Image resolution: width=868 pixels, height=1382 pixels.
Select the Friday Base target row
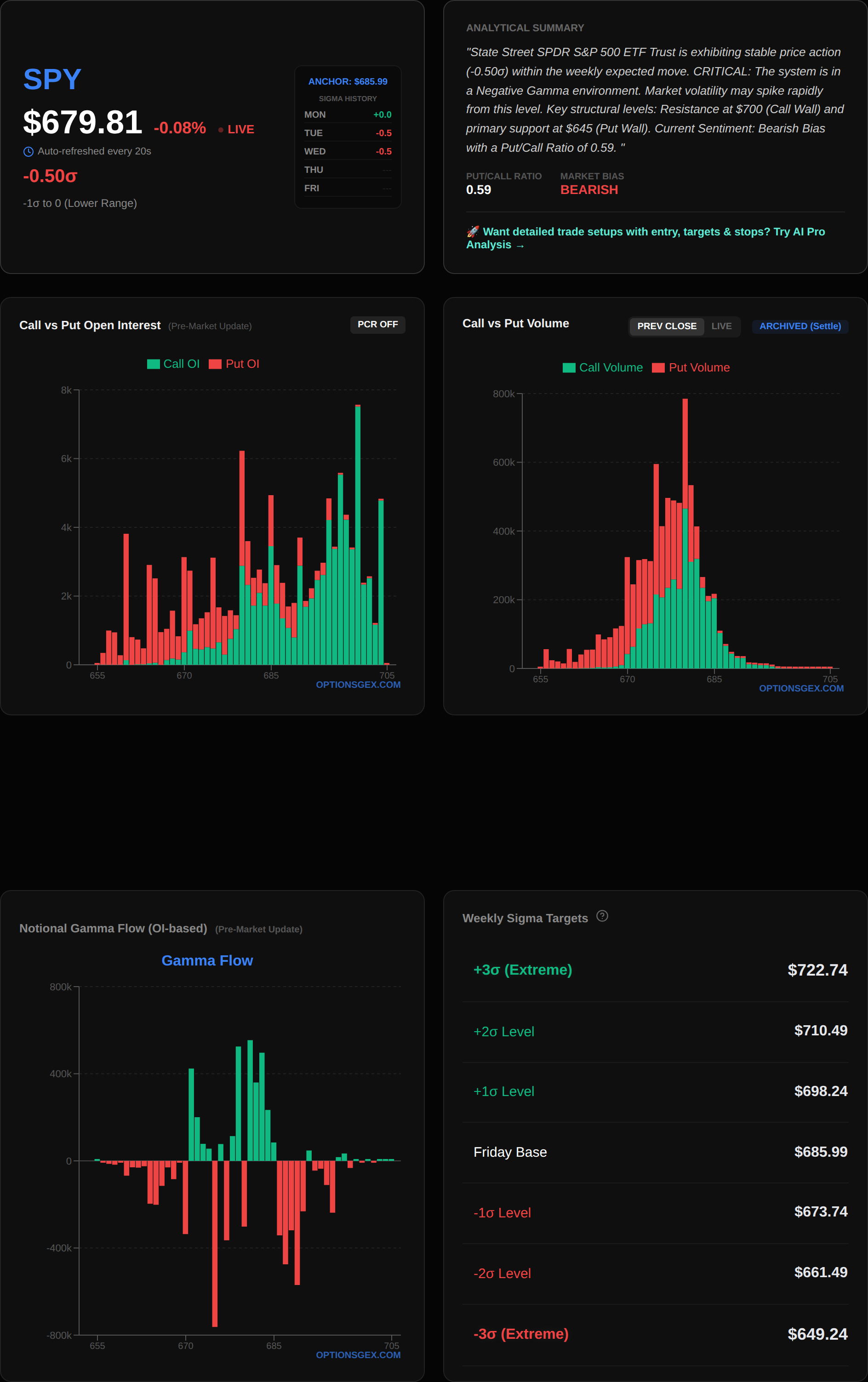(654, 1152)
